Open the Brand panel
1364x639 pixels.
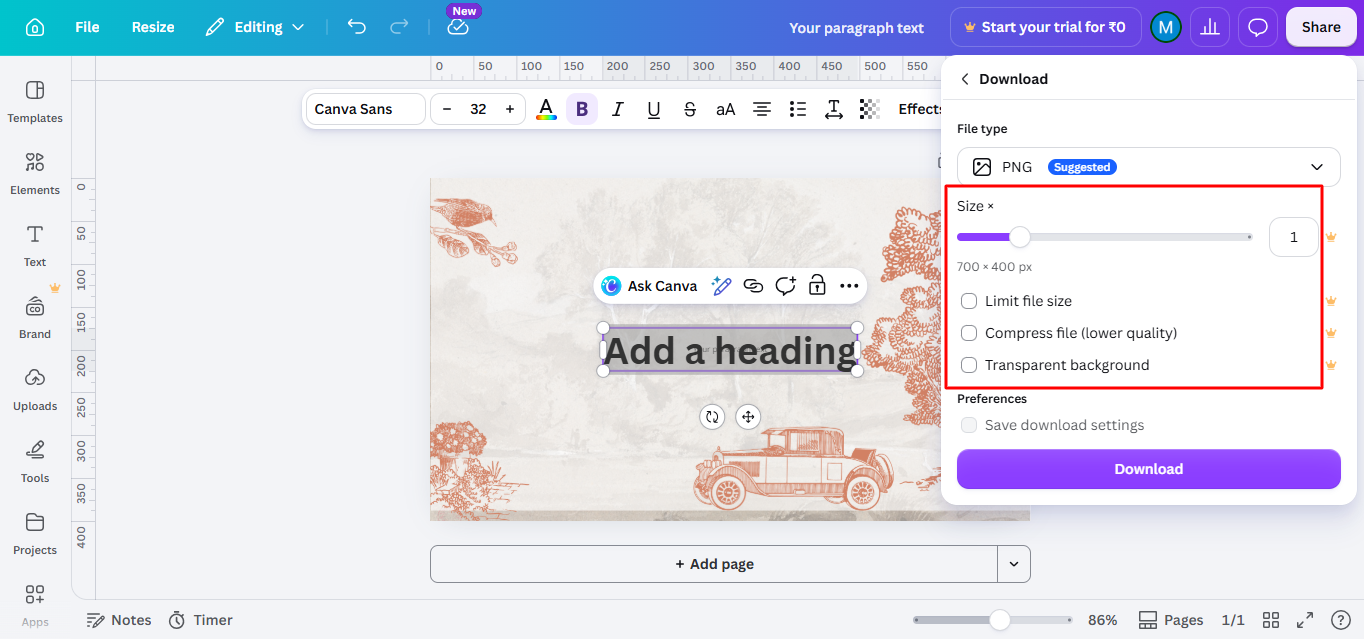pyautogui.click(x=35, y=318)
